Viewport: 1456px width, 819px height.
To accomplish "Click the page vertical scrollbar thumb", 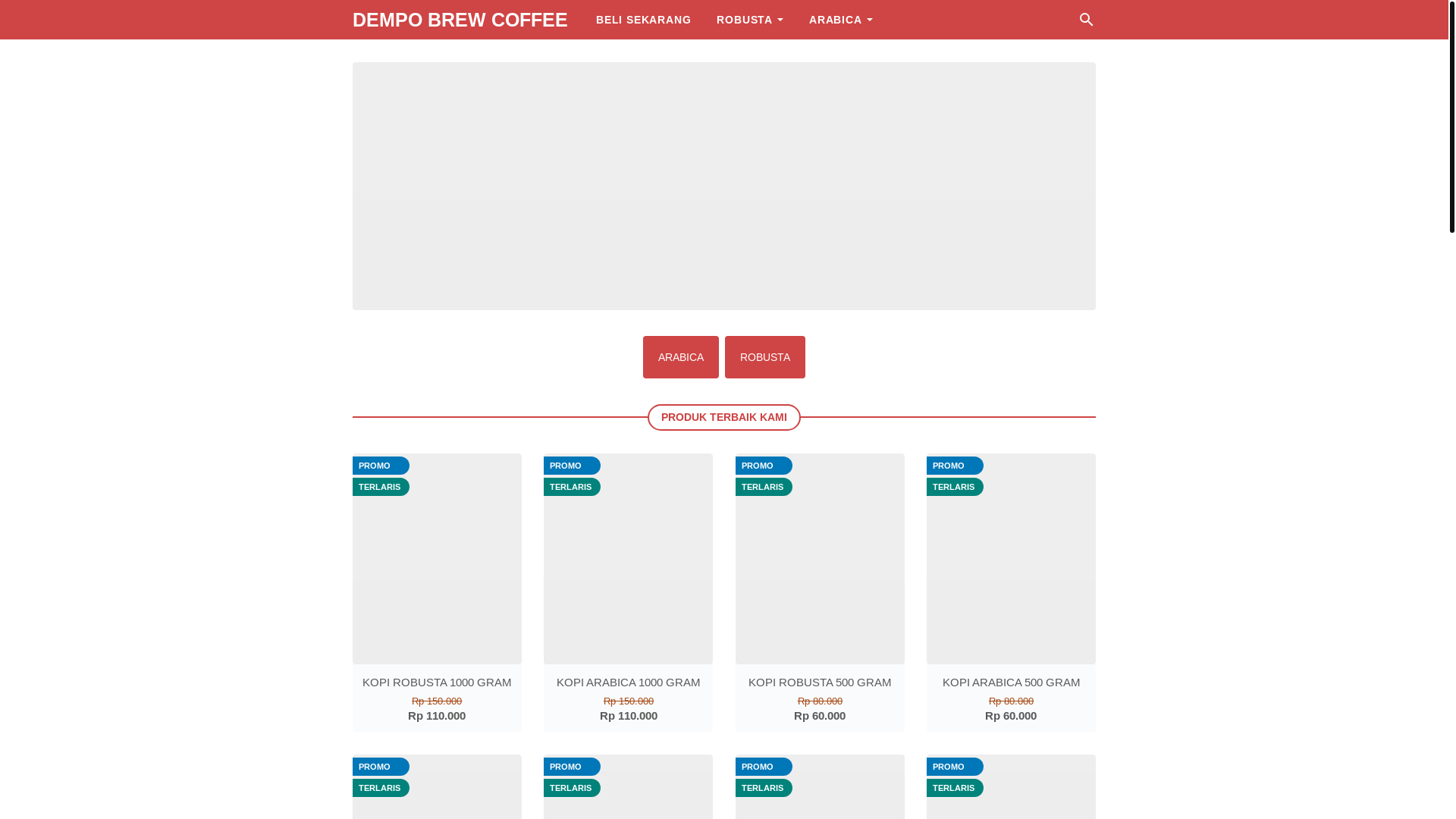I will pyautogui.click(x=1451, y=116).
